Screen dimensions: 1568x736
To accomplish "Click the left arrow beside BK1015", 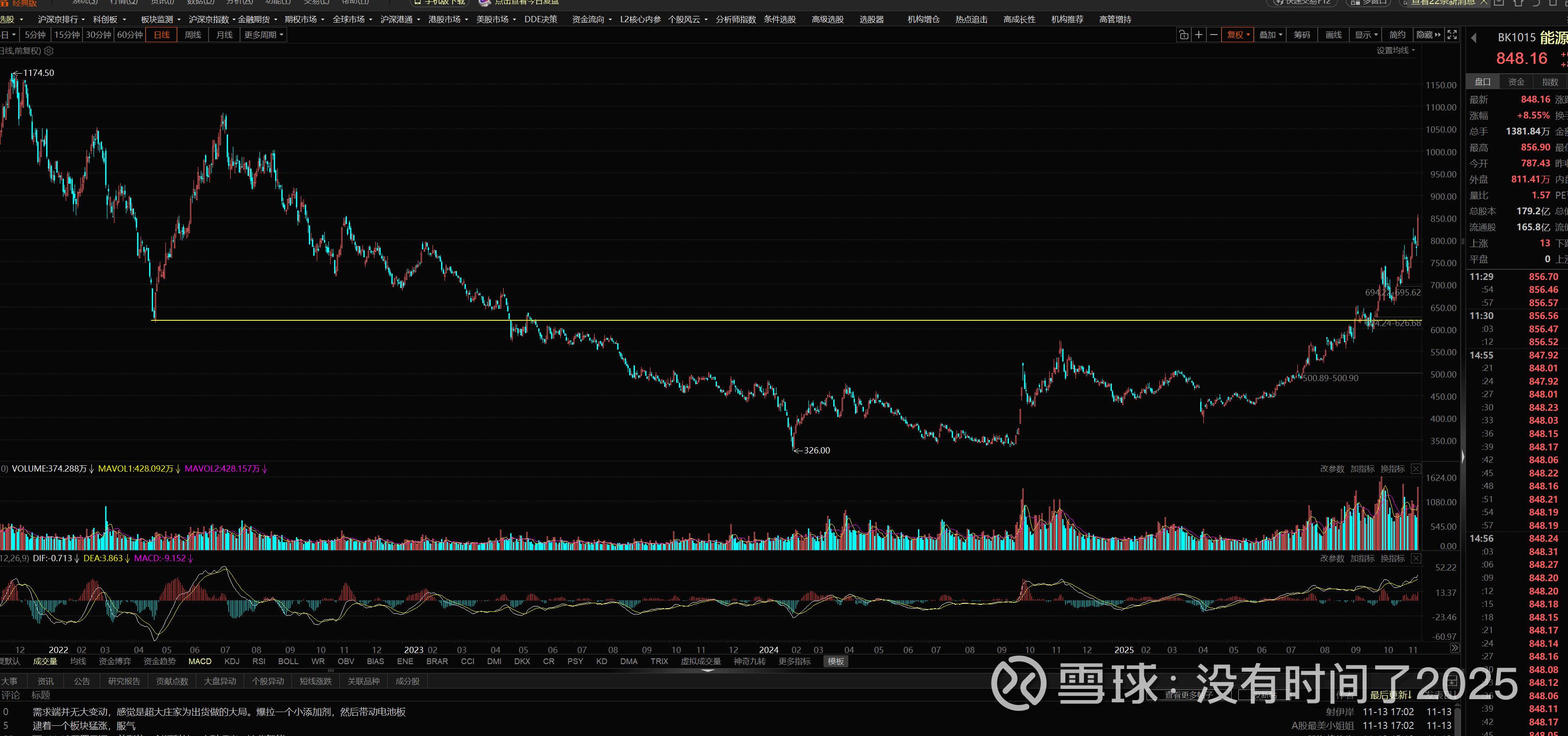I will tap(1473, 38).
